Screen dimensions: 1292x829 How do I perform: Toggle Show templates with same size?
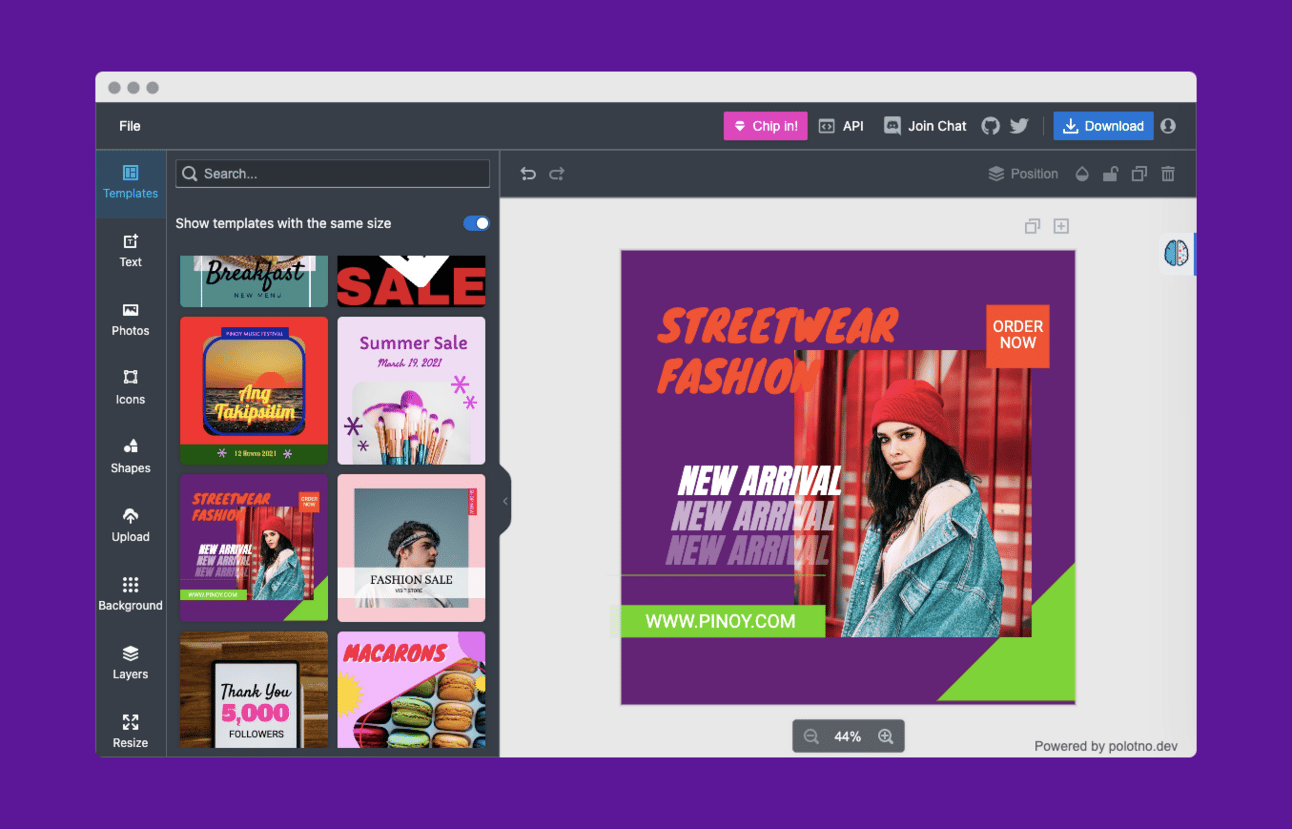click(477, 223)
